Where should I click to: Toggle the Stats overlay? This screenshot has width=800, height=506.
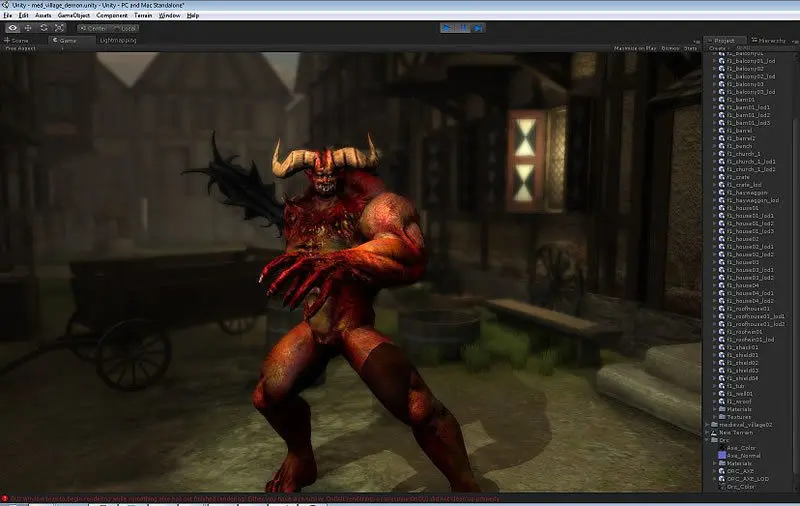(x=690, y=48)
